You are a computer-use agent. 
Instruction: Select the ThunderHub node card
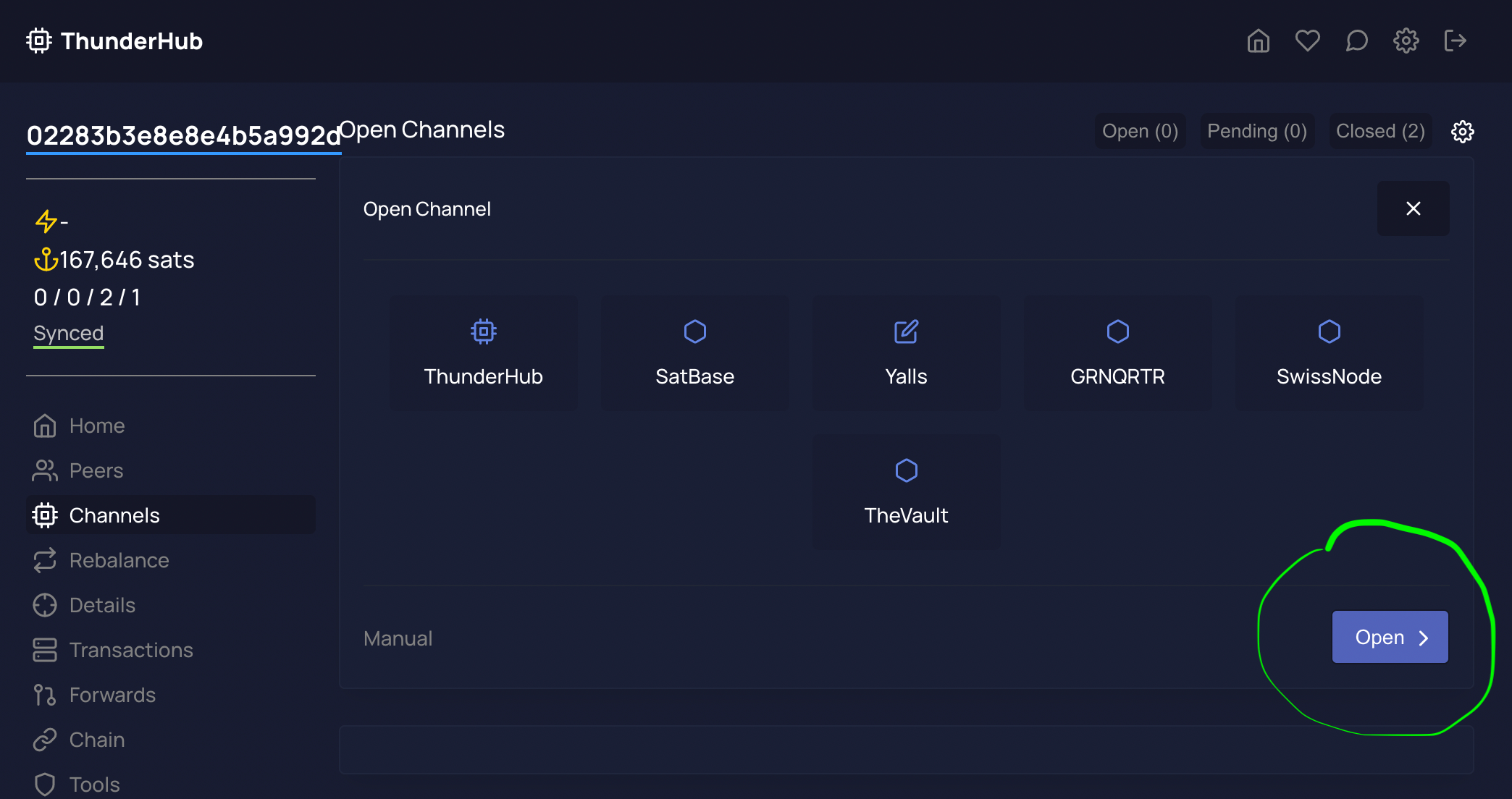484,353
